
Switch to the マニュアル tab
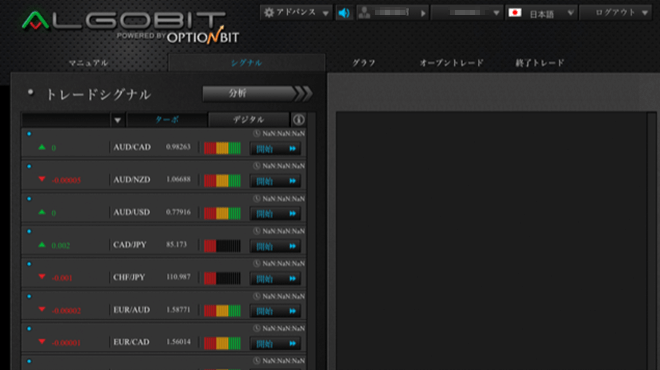pyautogui.click(x=88, y=63)
